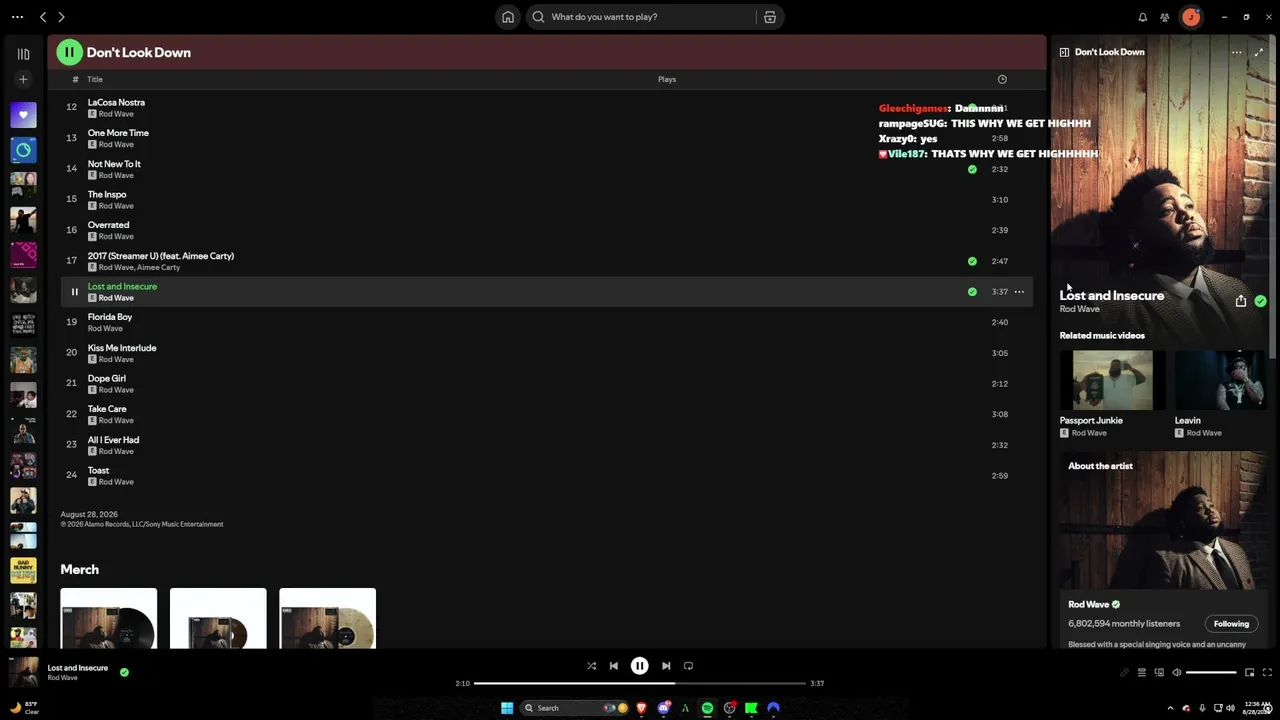The width and height of the screenshot is (1280, 720).
Task: Open the Browse icon in search bar
Action: (770, 17)
